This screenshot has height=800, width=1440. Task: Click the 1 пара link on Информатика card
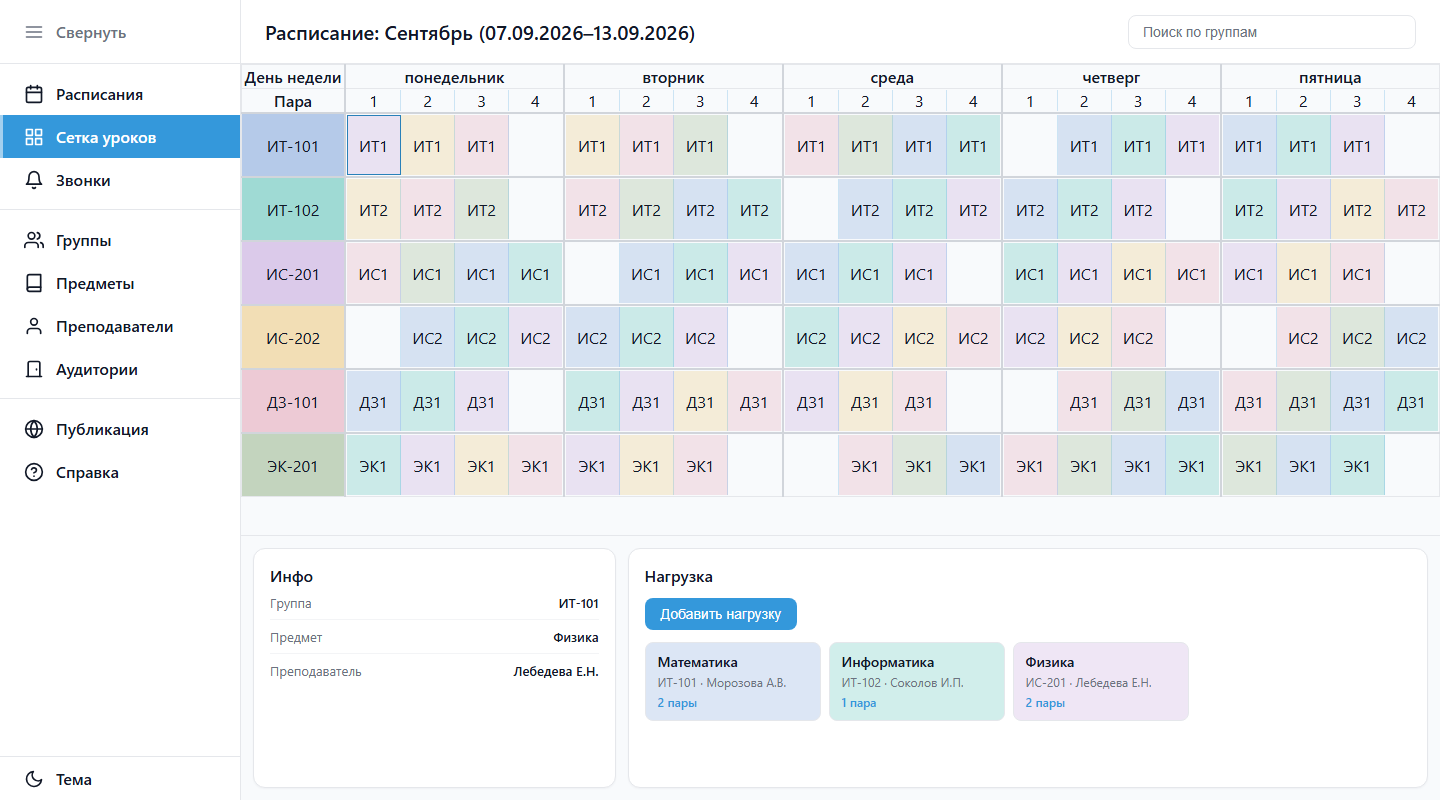coord(859,703)
